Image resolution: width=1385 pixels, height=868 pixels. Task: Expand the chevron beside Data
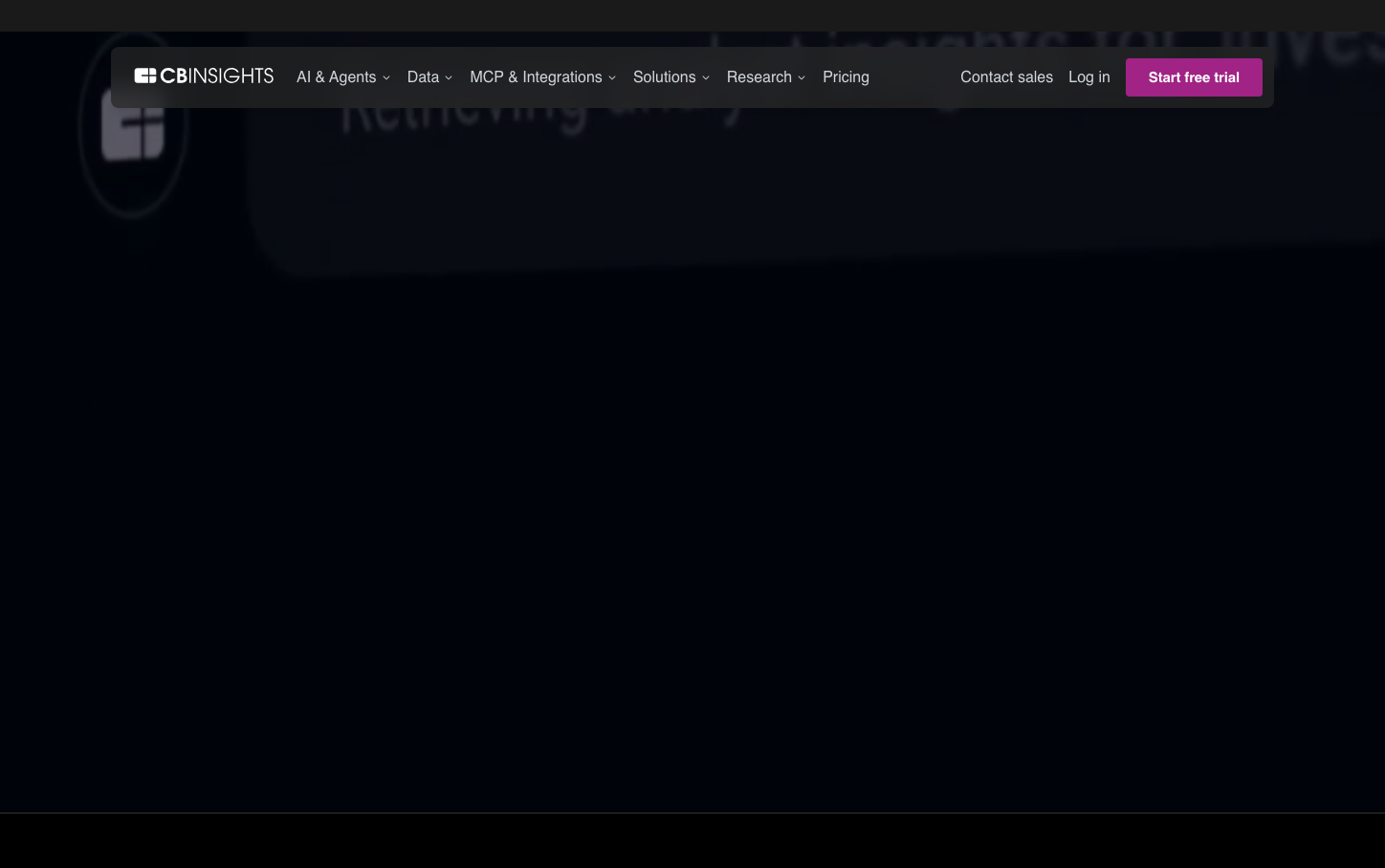point(449,78)
